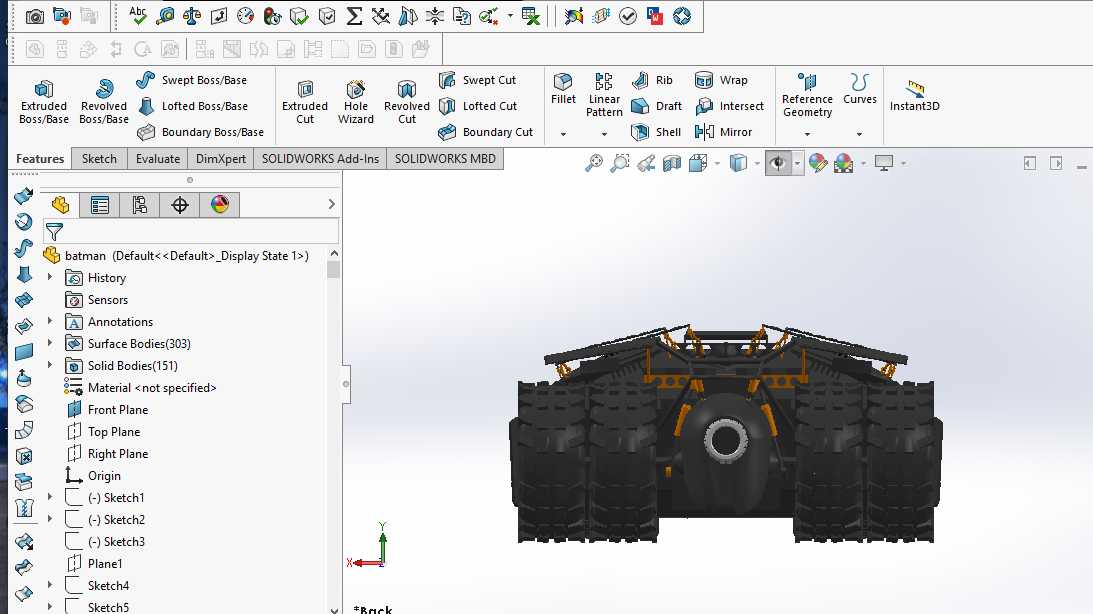Expand the Linear Pattern dropdown arrow
The image size is (1093, 614).
click(604, 134)
